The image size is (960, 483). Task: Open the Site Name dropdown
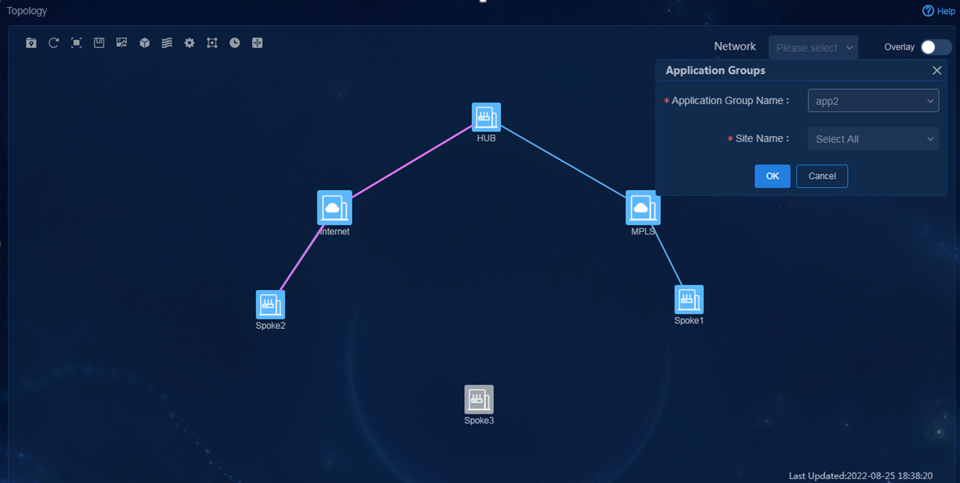[873, 139]
